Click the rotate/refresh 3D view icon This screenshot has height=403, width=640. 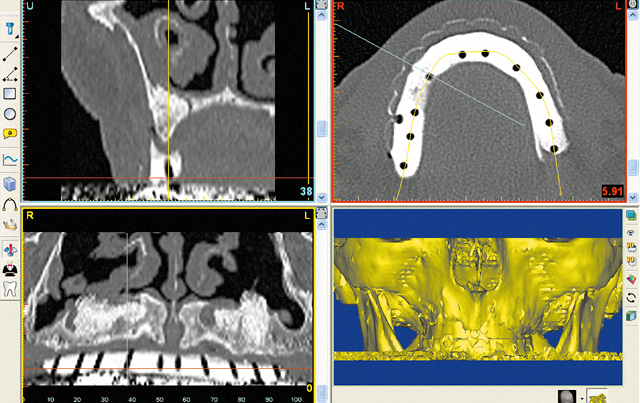631,298
